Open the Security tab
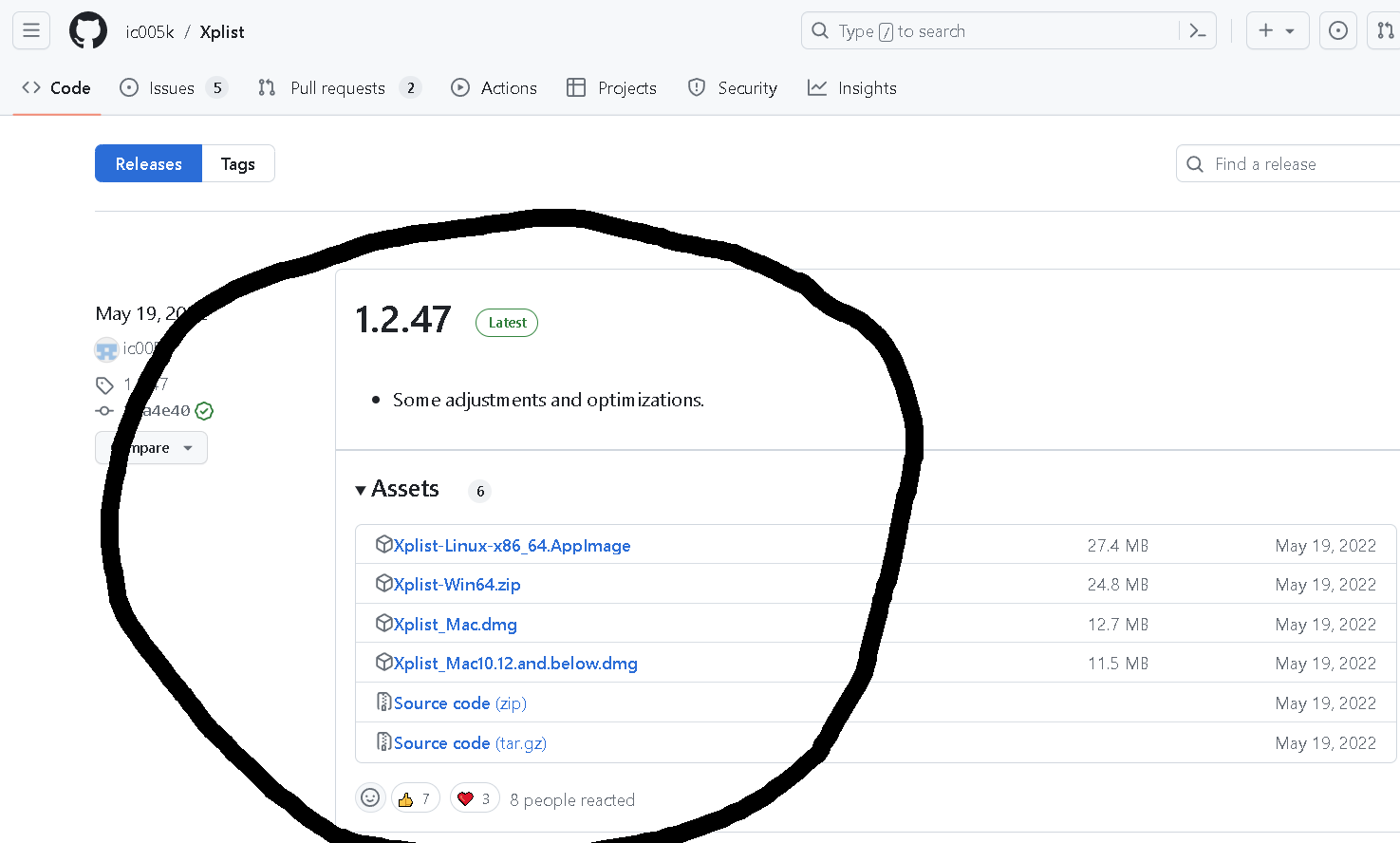This screenshot has height=843, width=1400. coord(732,88)
